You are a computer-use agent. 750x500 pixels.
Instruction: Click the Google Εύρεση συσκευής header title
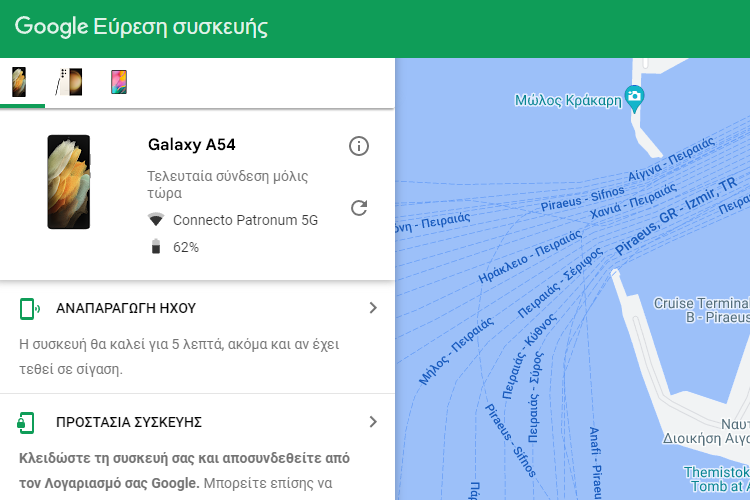(x=141, y=26)
